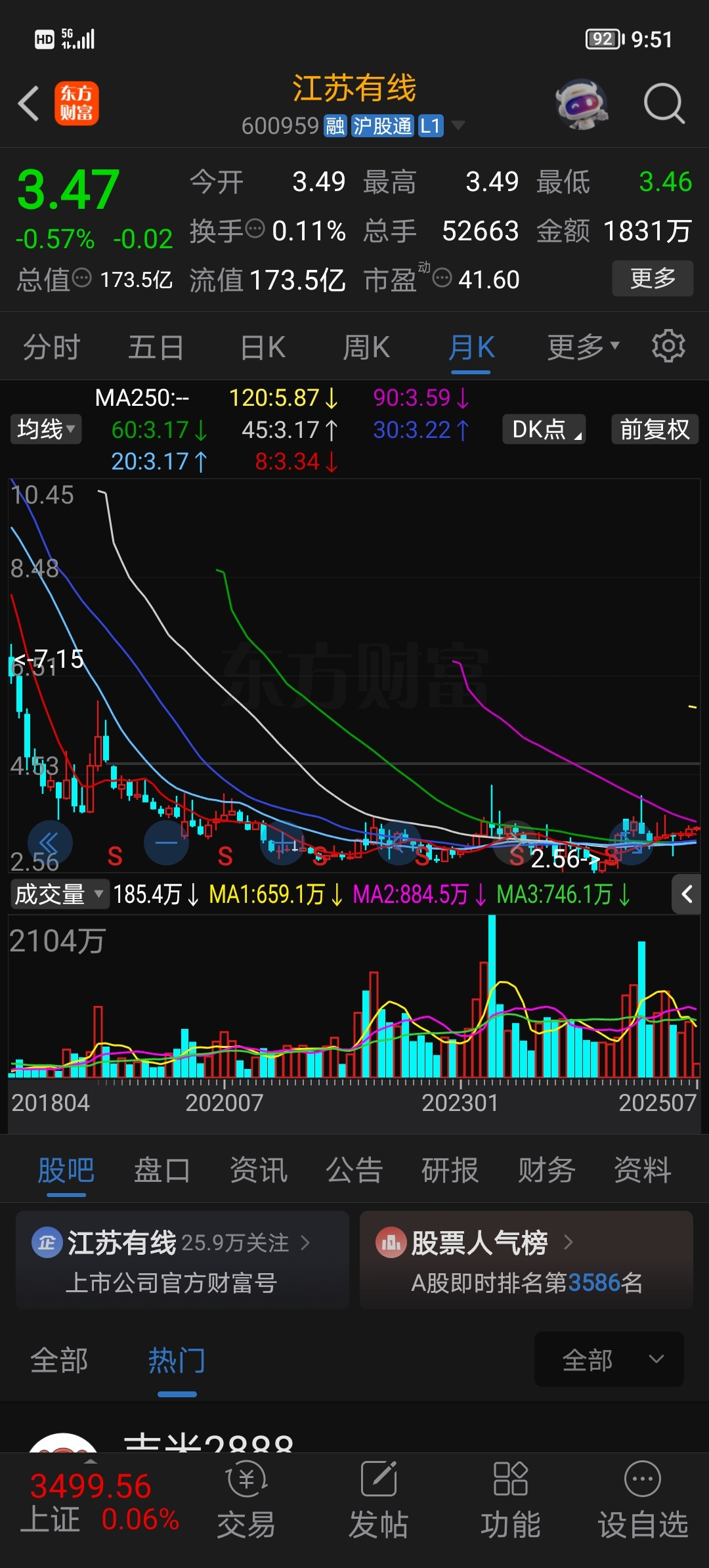Switch to 五日 chart tab

coord(156,347)
